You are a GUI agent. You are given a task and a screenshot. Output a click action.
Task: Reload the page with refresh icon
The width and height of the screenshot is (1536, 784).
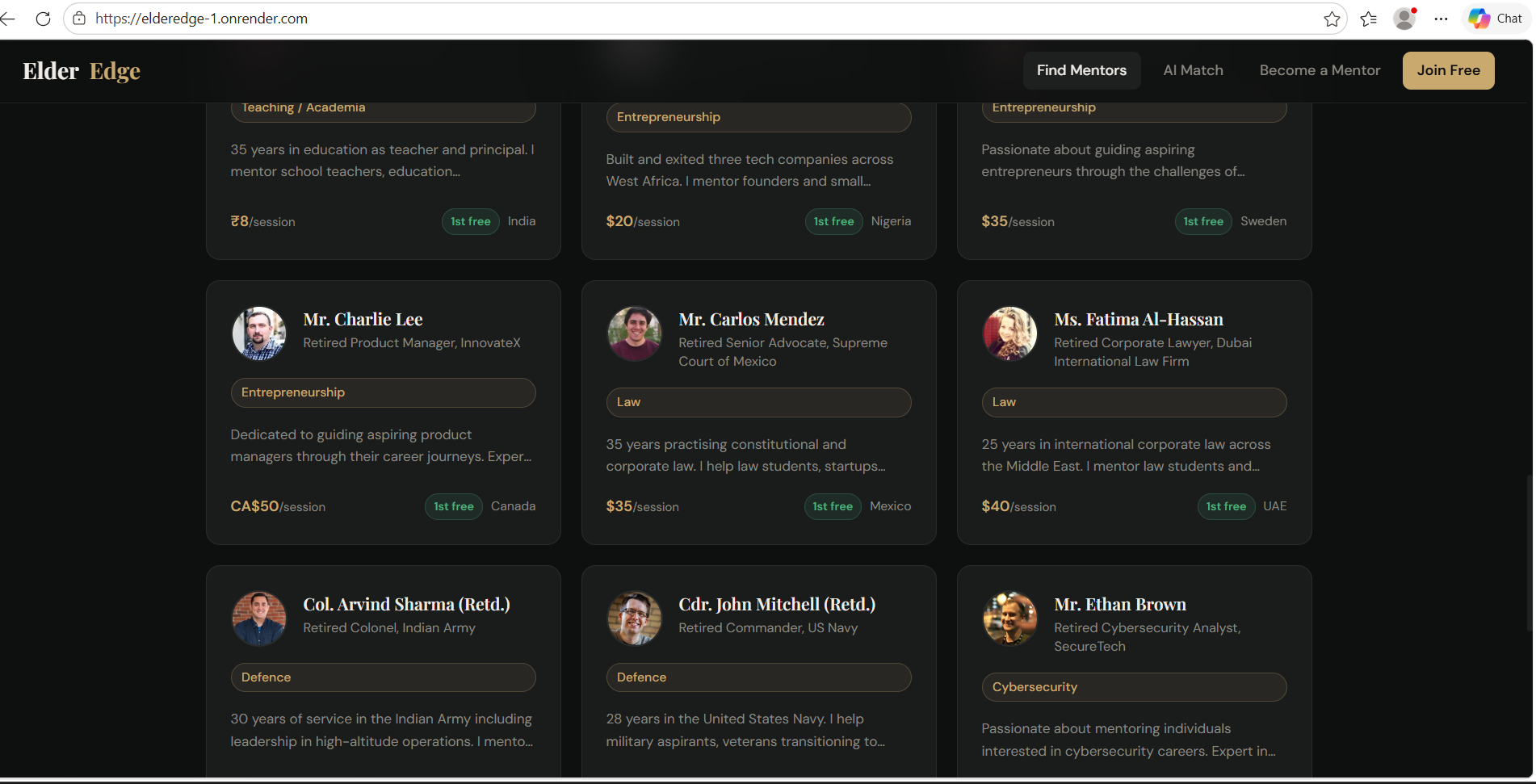(x=43, y=19)
